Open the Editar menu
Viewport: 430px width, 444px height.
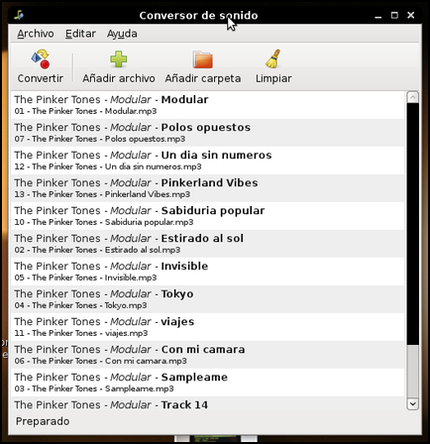[x=80, y=34]
